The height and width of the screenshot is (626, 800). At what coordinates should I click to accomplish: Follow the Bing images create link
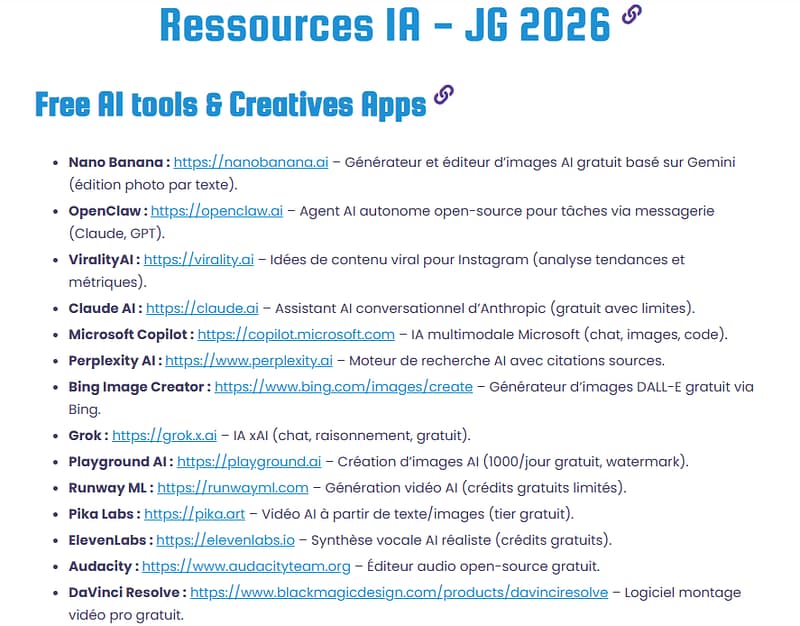click(343, 386)
